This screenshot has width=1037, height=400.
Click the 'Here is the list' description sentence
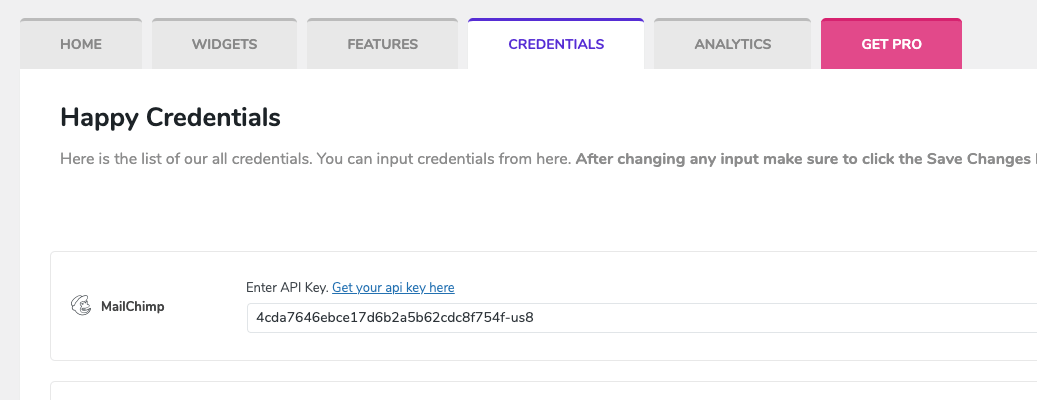[x=187, y=159]
